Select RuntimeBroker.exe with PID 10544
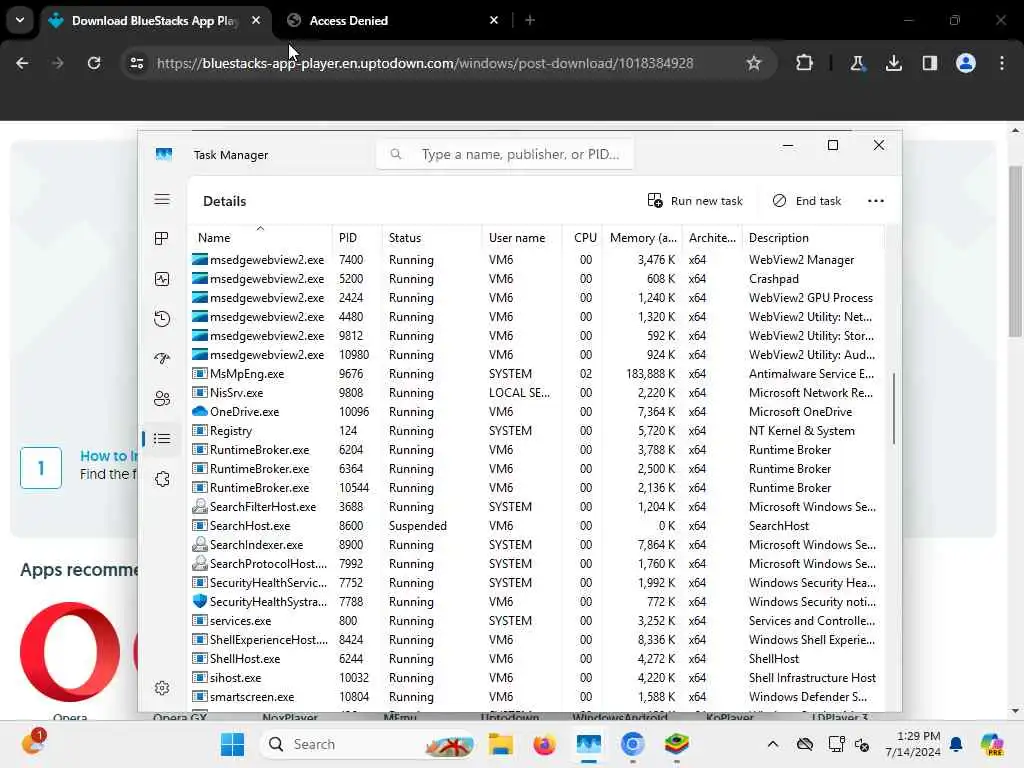 tap(537, 488)
